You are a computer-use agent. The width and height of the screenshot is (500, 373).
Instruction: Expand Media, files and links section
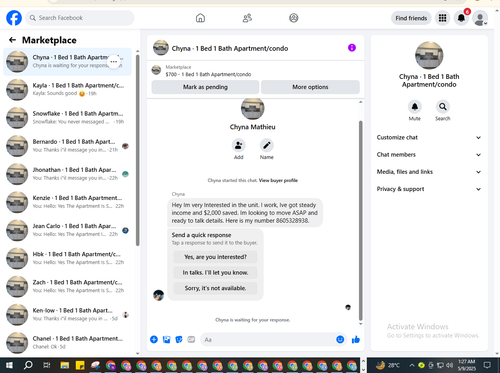429,172
